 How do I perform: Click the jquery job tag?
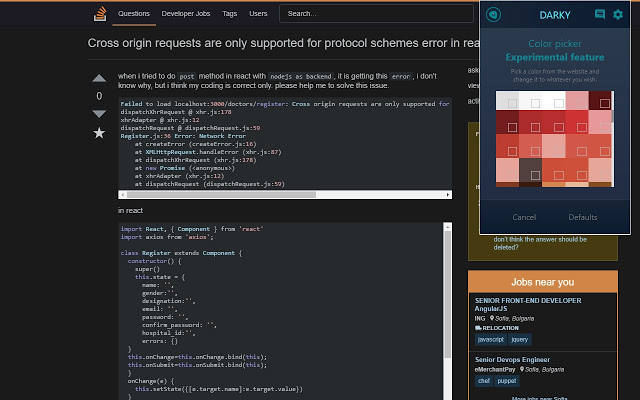point(520,340)
